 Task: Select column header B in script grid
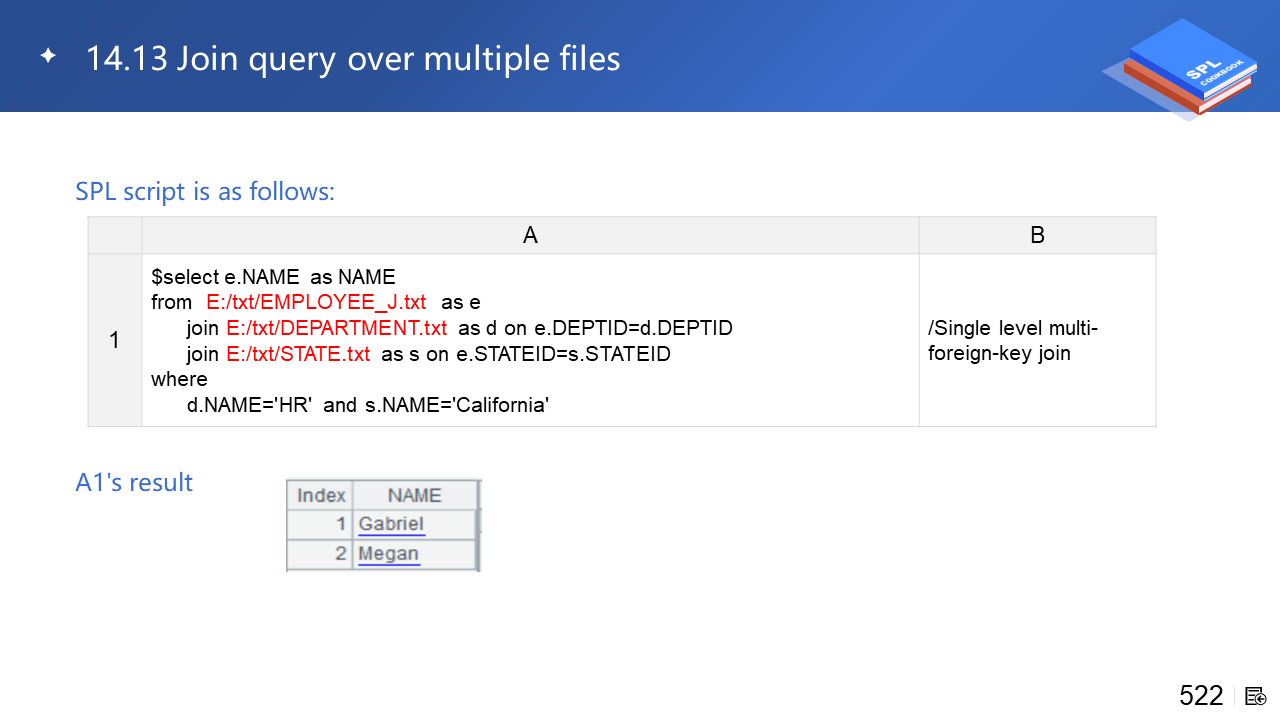coord(1037,235)
